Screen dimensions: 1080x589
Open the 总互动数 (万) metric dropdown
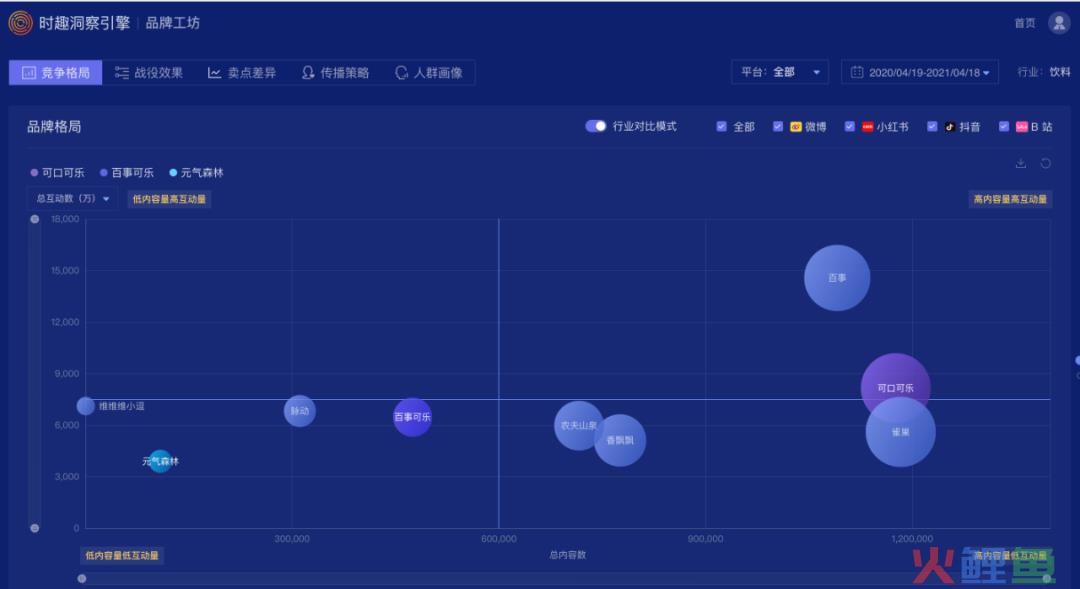[72, 198]
